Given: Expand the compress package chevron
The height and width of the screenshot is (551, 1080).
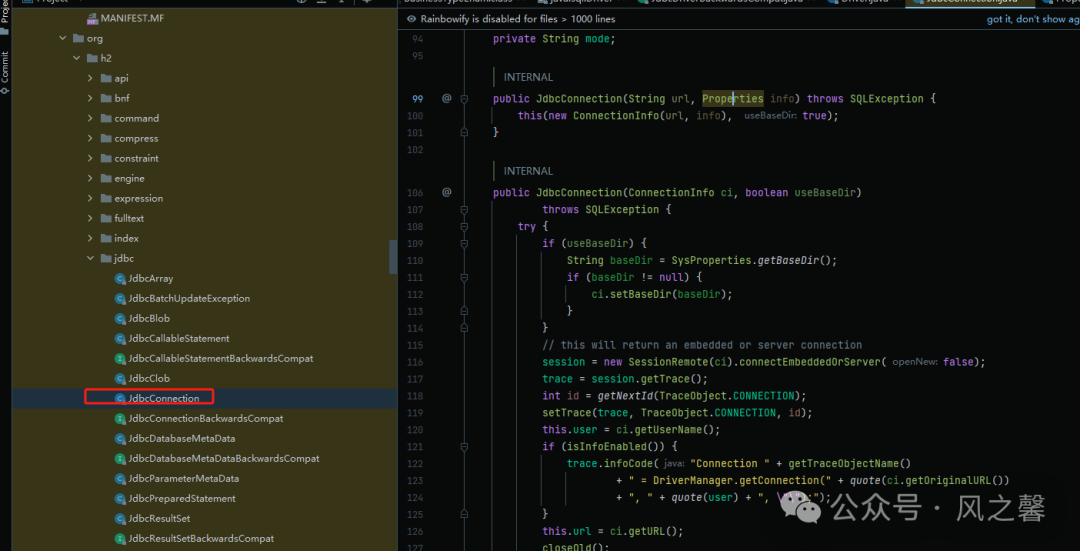Looking at the screenshot, I should [90, 138].
